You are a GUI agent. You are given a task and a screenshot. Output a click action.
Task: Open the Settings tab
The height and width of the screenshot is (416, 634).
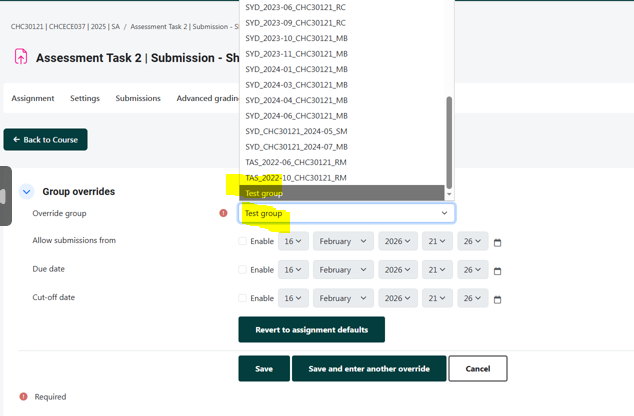(x=85, y=99)
